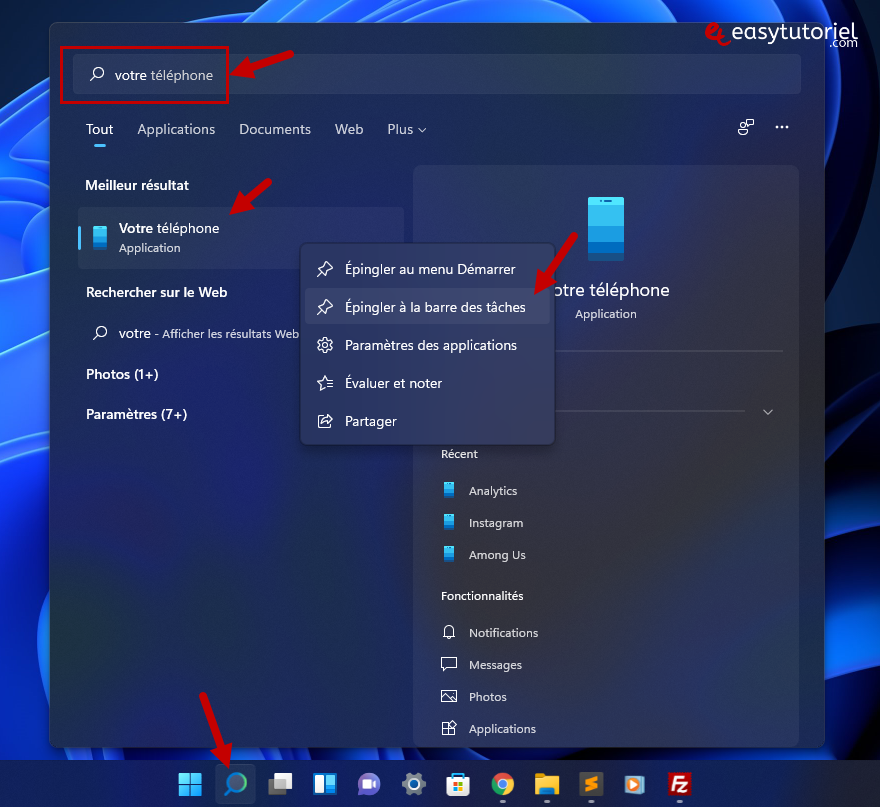Open the Photos (1+) results group

(122, 374)
